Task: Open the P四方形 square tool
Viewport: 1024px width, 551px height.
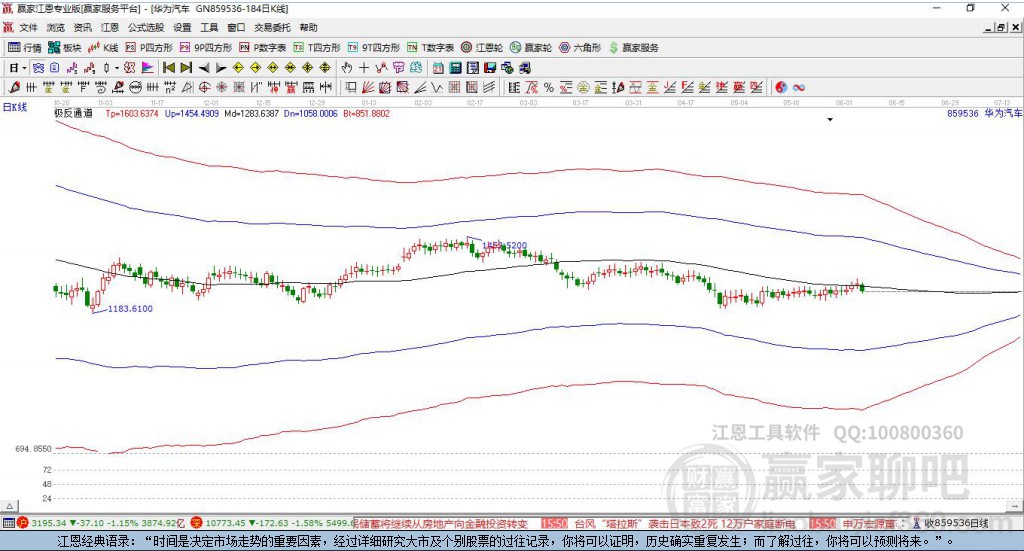Action: [149, 48]
